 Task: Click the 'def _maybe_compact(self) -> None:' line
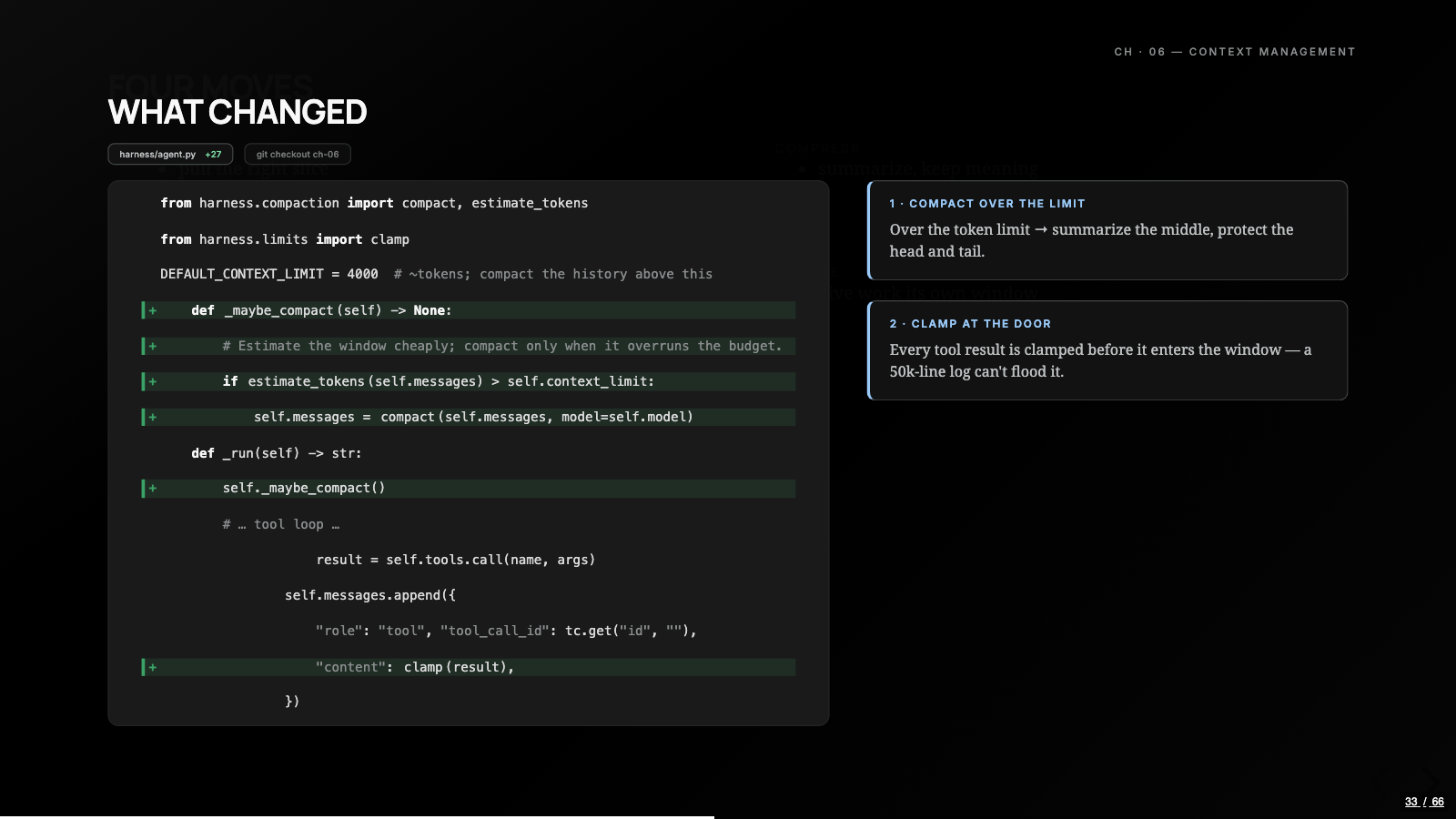pos(469,310)
